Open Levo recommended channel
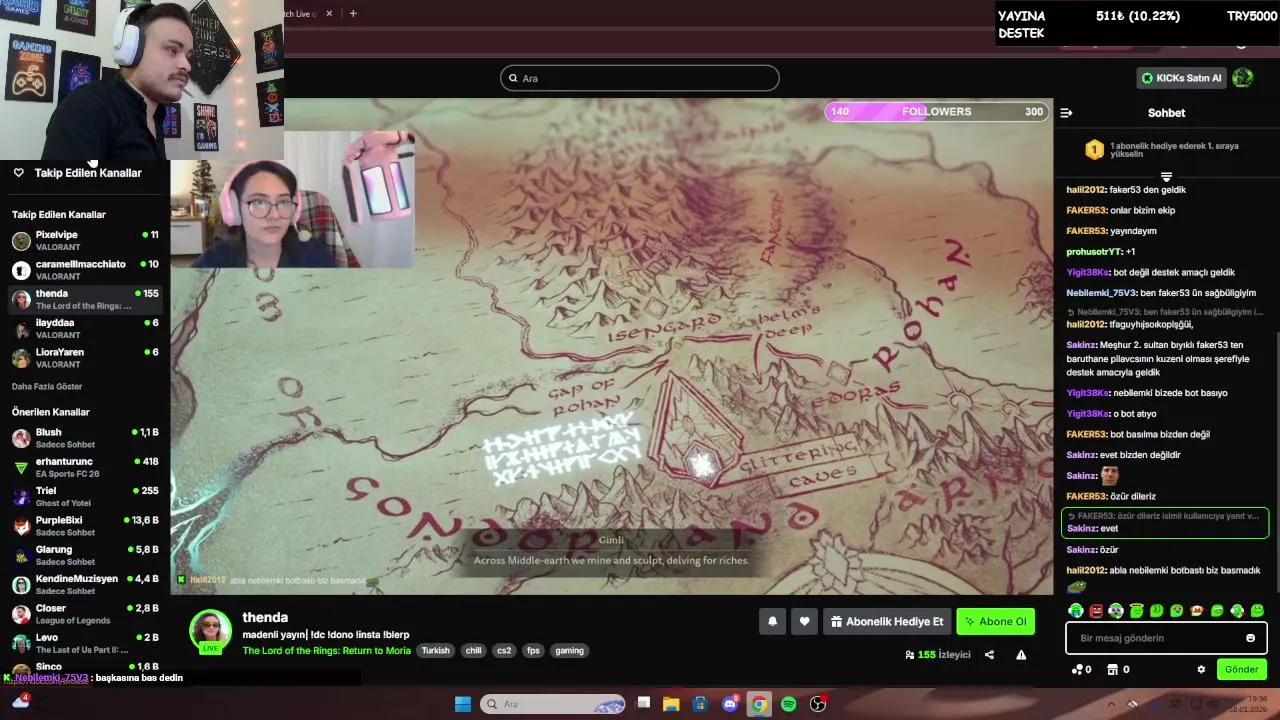 85,643
